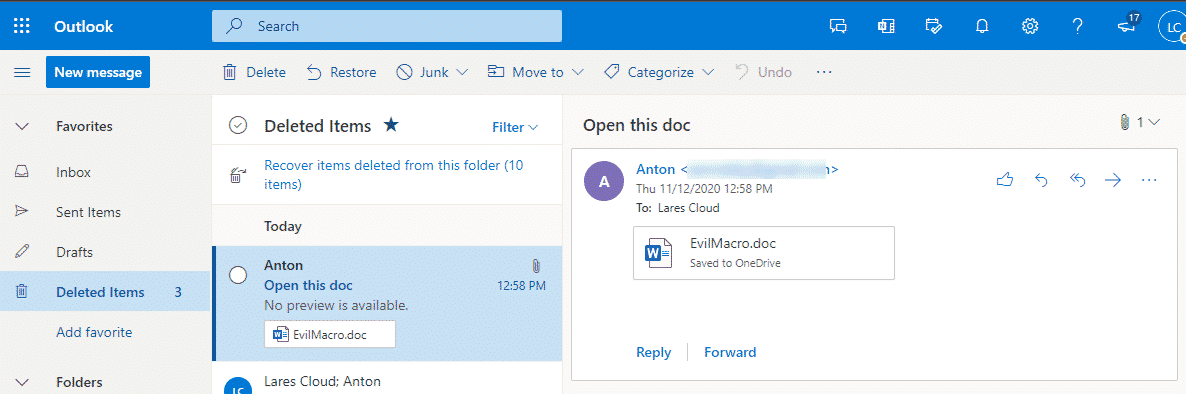
Task: Expand the Move to dropdown arrow
Action: (x=578, y=73)
